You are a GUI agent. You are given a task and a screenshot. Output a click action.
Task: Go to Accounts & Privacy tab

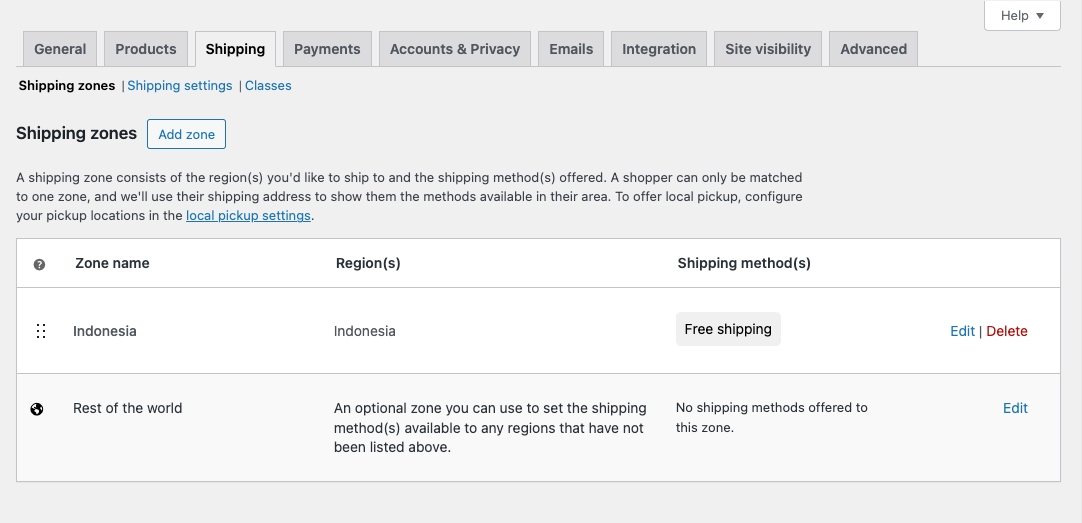click(x=455, y=49)
